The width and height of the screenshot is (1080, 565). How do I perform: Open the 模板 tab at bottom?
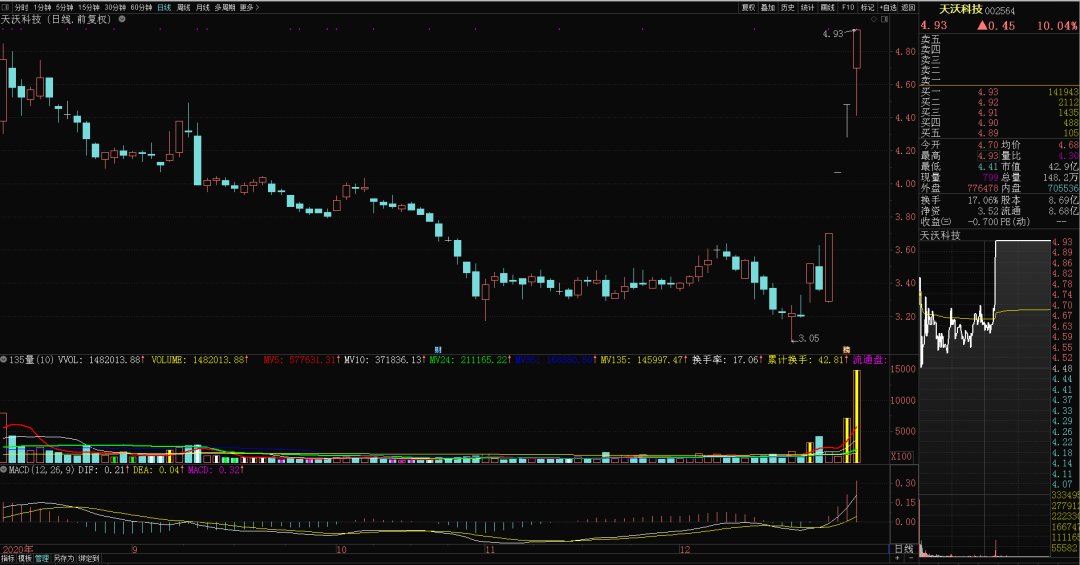tap(25, 559)
